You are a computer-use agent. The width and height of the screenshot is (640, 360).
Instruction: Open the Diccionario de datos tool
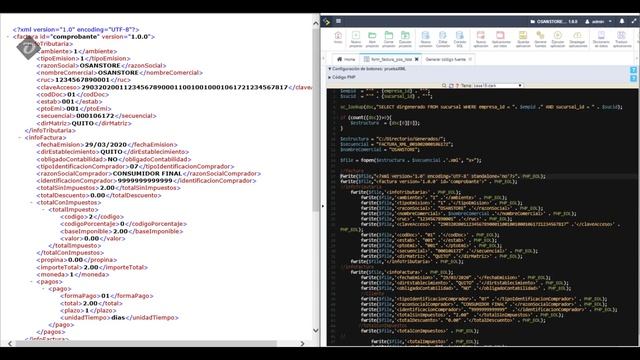[x=601, y=39]
